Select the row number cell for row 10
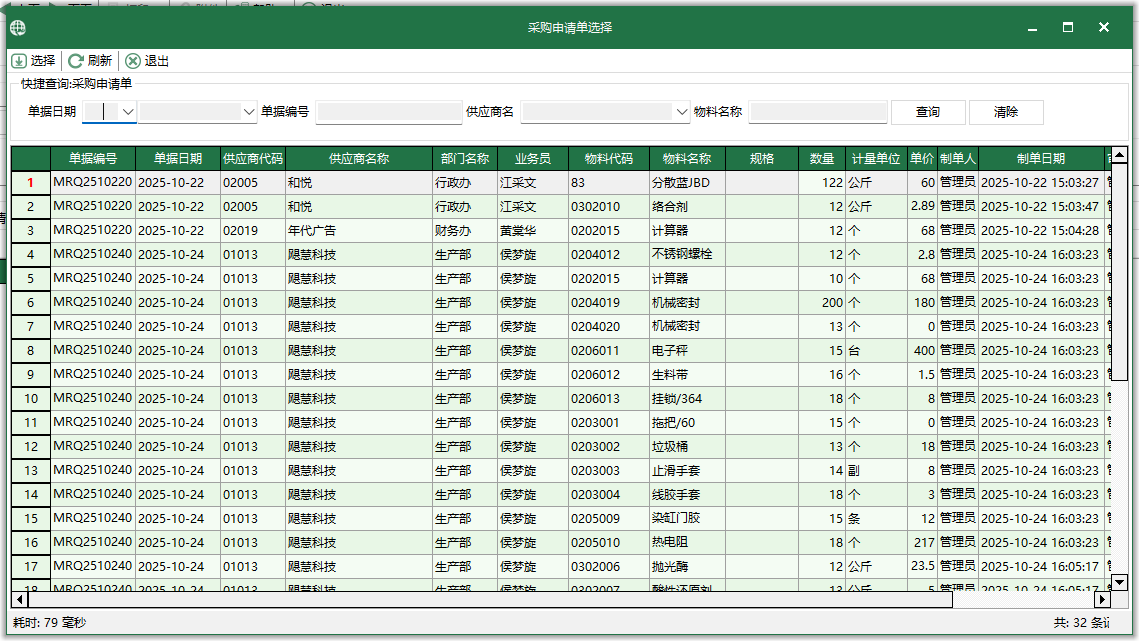 point(30,399)
